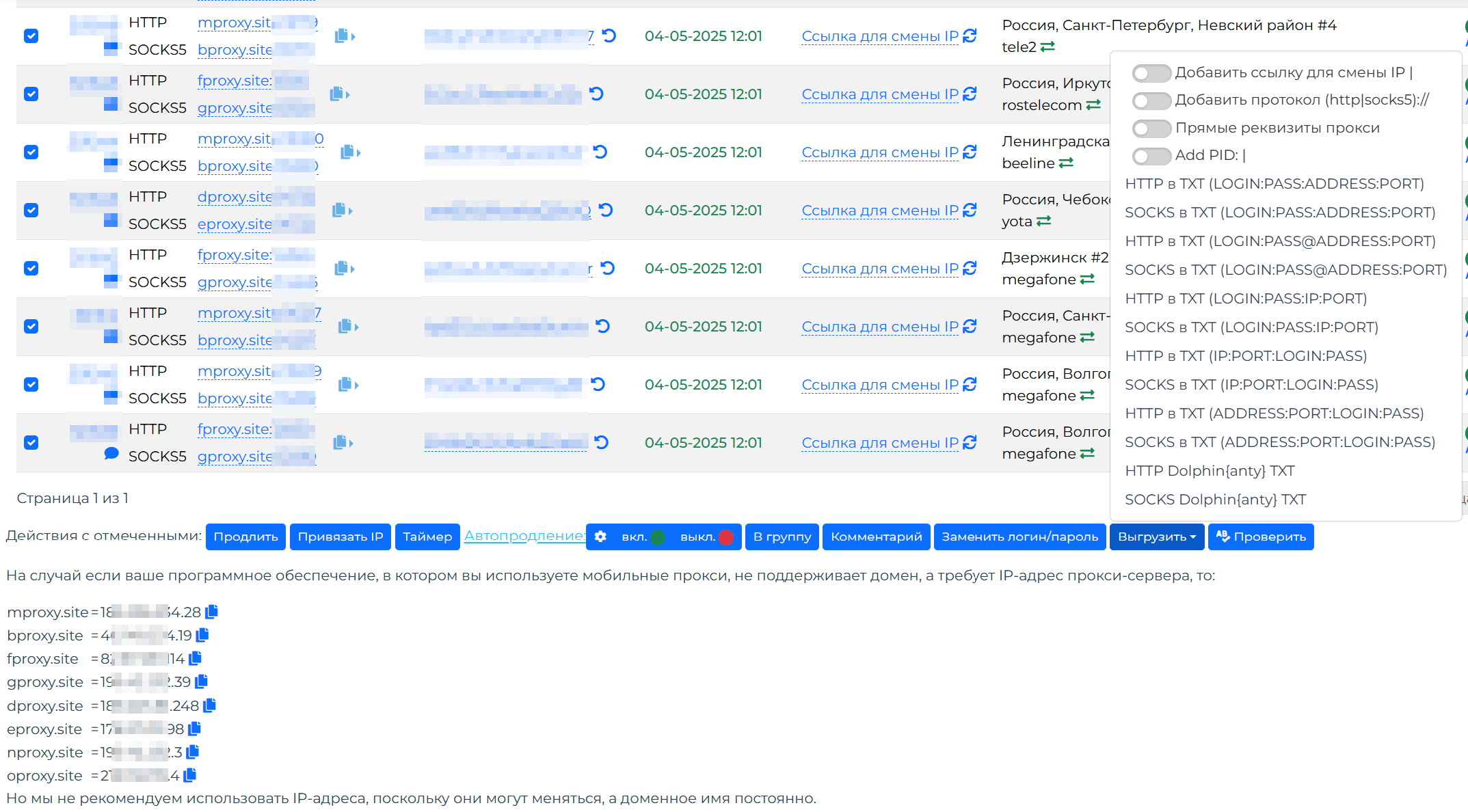This screenshot has width=1468, height=812.
Task: Click swap arrows icon next to rostelecom
Action: [x=1093, y=105]
